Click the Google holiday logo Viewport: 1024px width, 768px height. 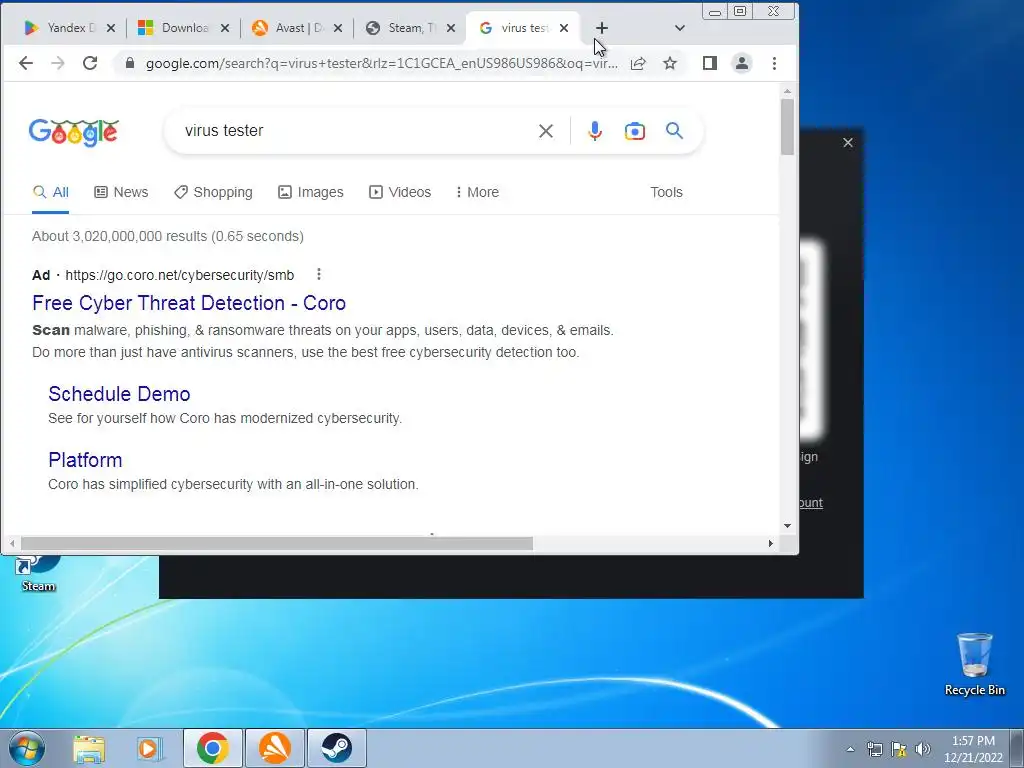tap(74, 133)
